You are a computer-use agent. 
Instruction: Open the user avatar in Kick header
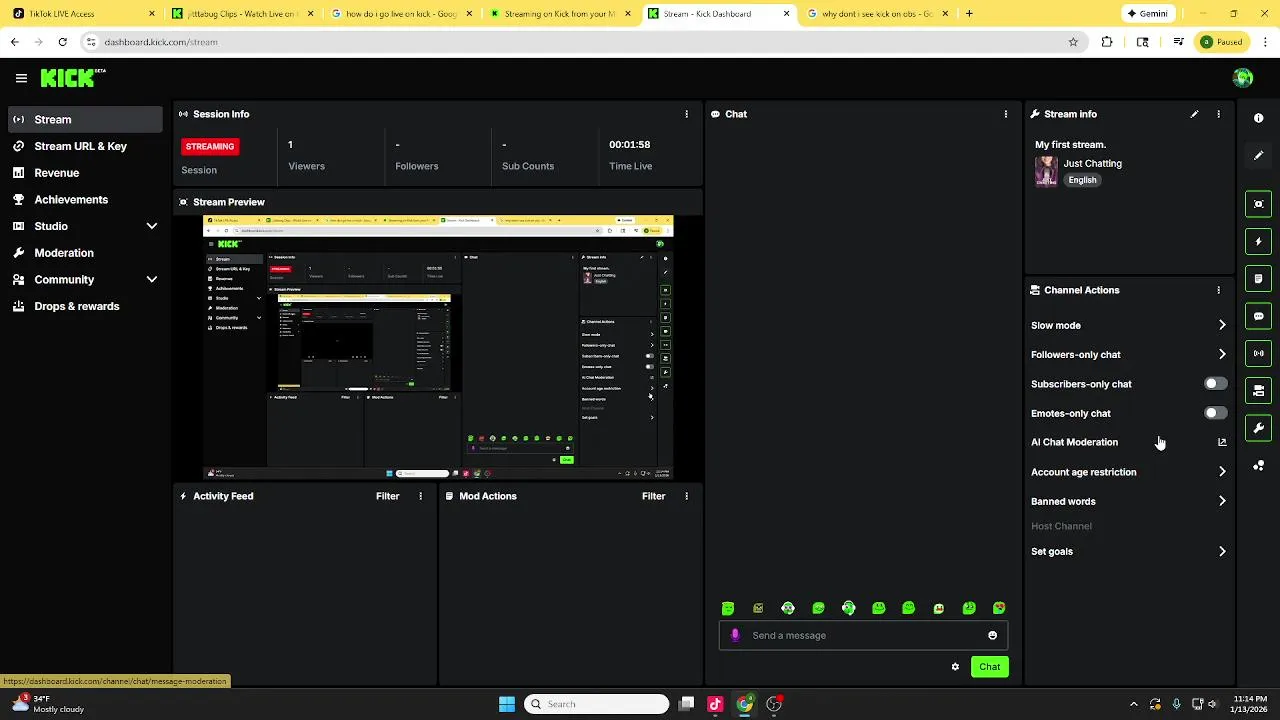(x=1243, y=78)
